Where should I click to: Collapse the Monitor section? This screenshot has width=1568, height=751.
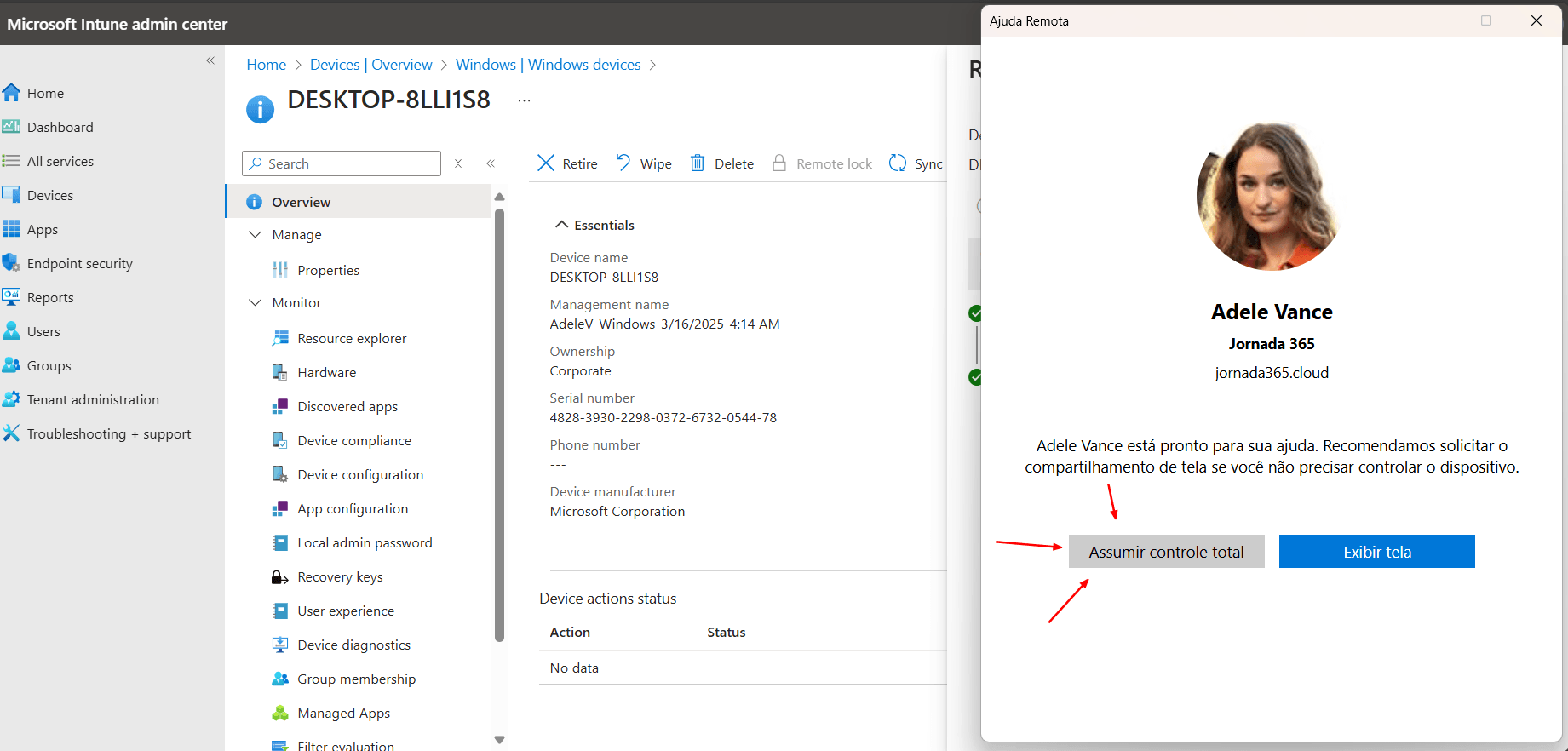point(255,302)
